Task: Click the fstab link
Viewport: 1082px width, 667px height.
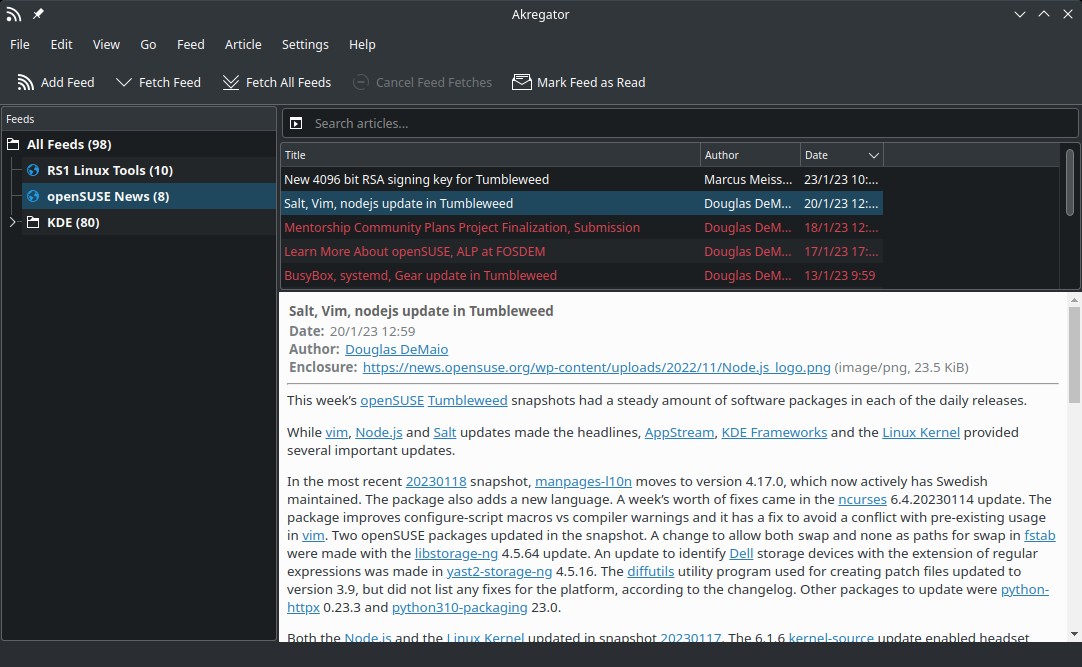Action: click(x=1040, y=535)
